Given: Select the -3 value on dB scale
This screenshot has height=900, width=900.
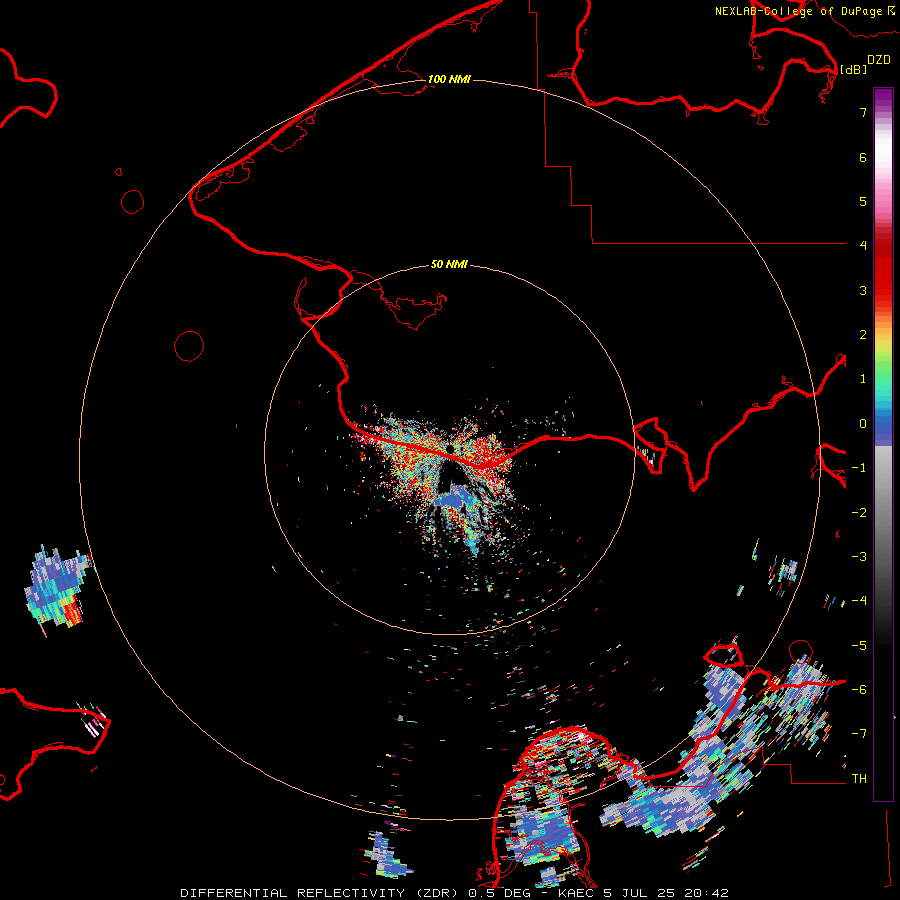Looking at the screenshot, I should click(x=859, y=557).
